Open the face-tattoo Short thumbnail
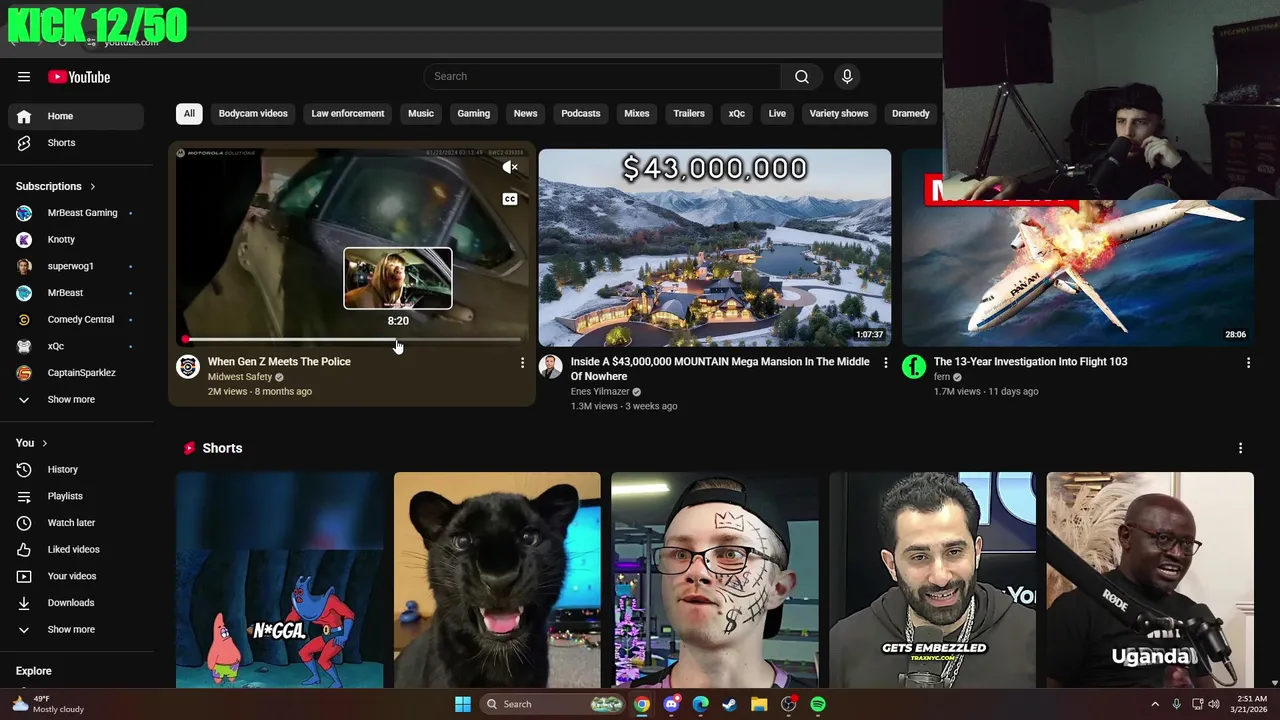The height and width of the screenshot is (720, 1280). pyautogui.click(x=715, y=580)
